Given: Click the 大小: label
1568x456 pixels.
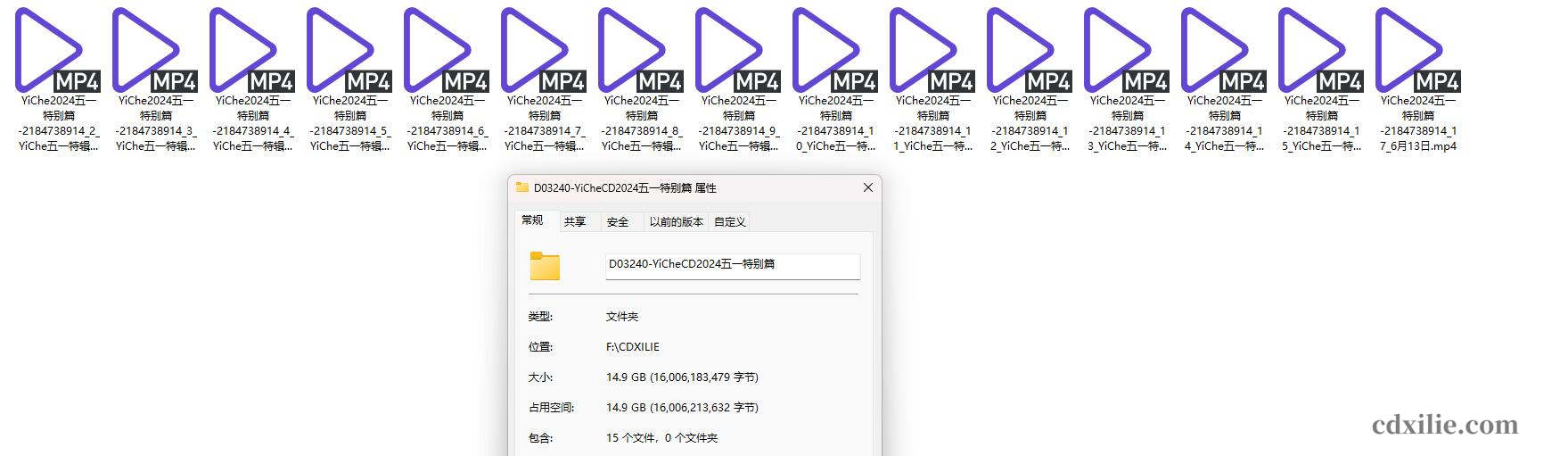Looking at the screenshot, I should pos(540,377).
